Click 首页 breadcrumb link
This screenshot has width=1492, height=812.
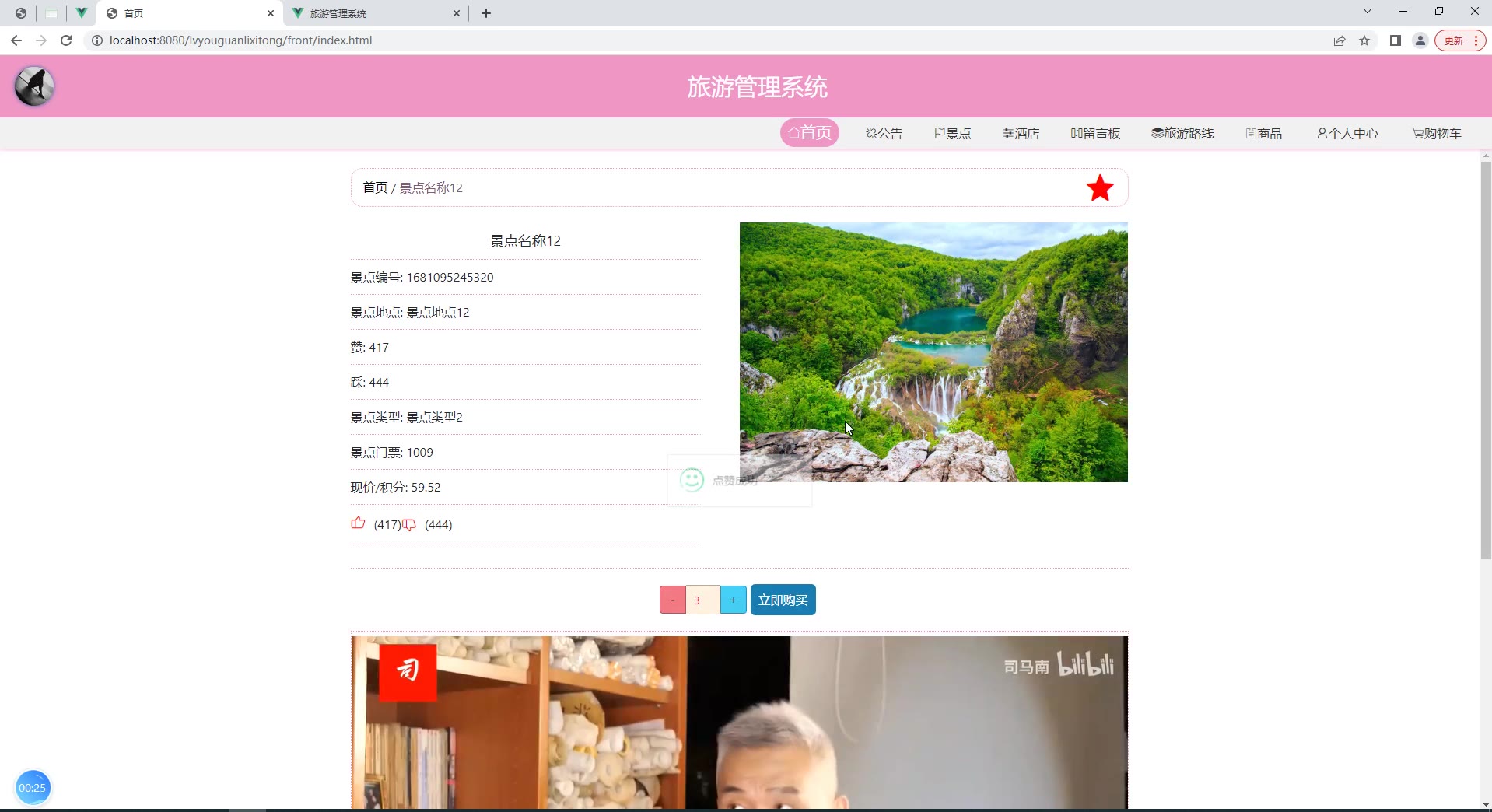(x=375, y=188)
